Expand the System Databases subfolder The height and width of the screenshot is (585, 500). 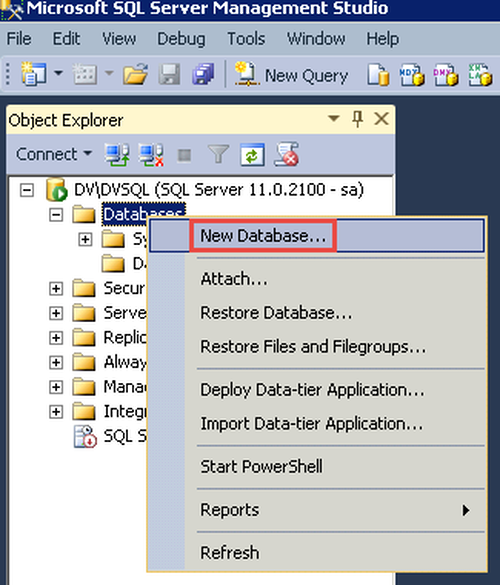(85, 239)
